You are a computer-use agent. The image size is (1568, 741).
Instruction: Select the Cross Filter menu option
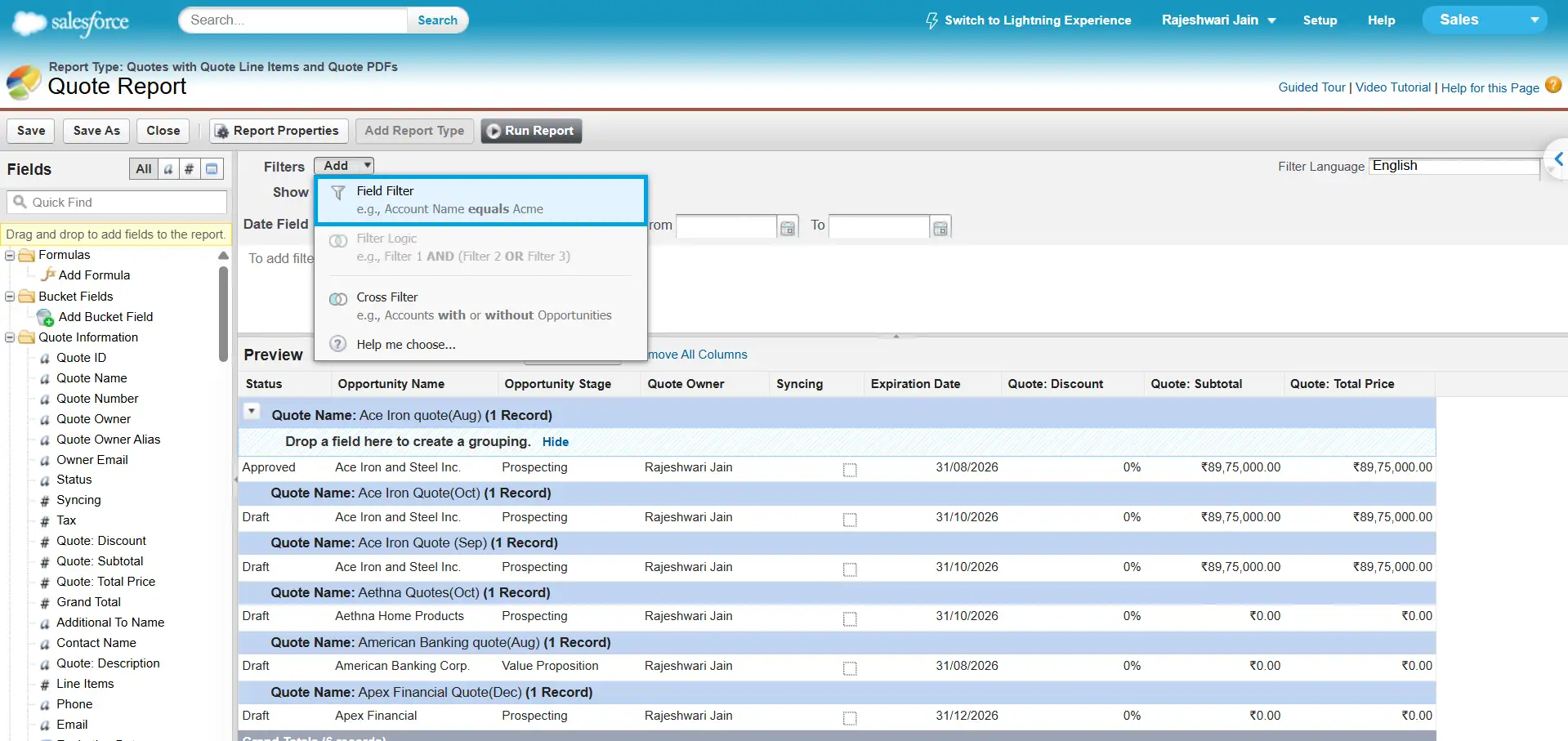[x=481, y=306]
